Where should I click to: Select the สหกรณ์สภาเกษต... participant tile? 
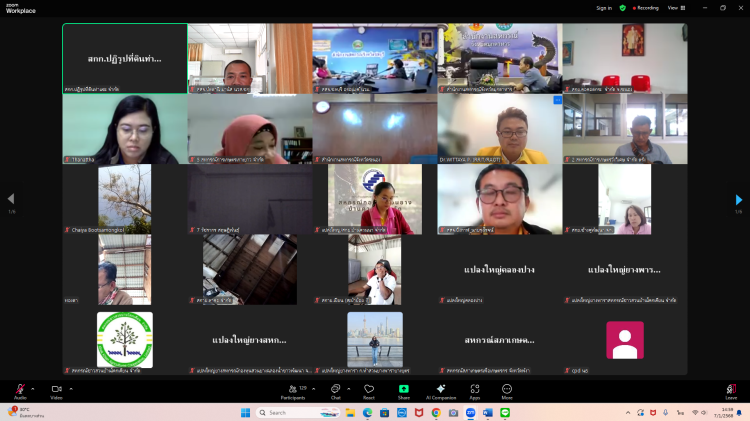500,340
